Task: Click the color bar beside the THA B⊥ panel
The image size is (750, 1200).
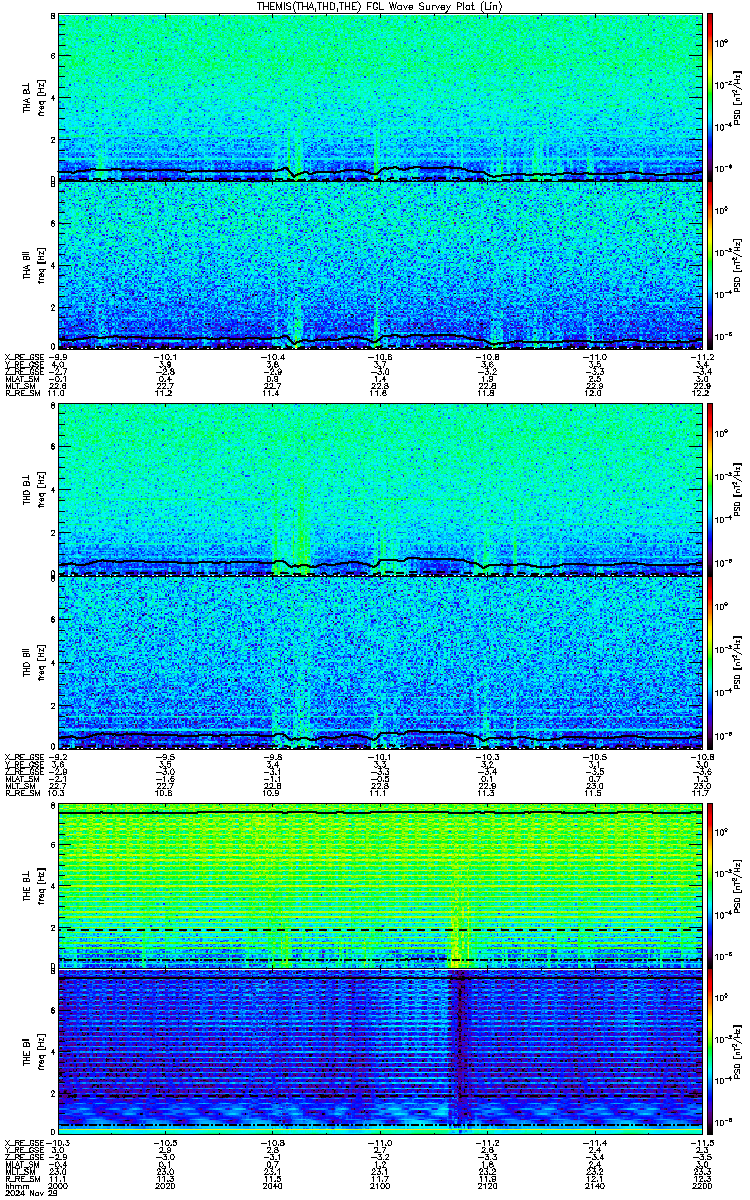Action: [x=711, y=97]
